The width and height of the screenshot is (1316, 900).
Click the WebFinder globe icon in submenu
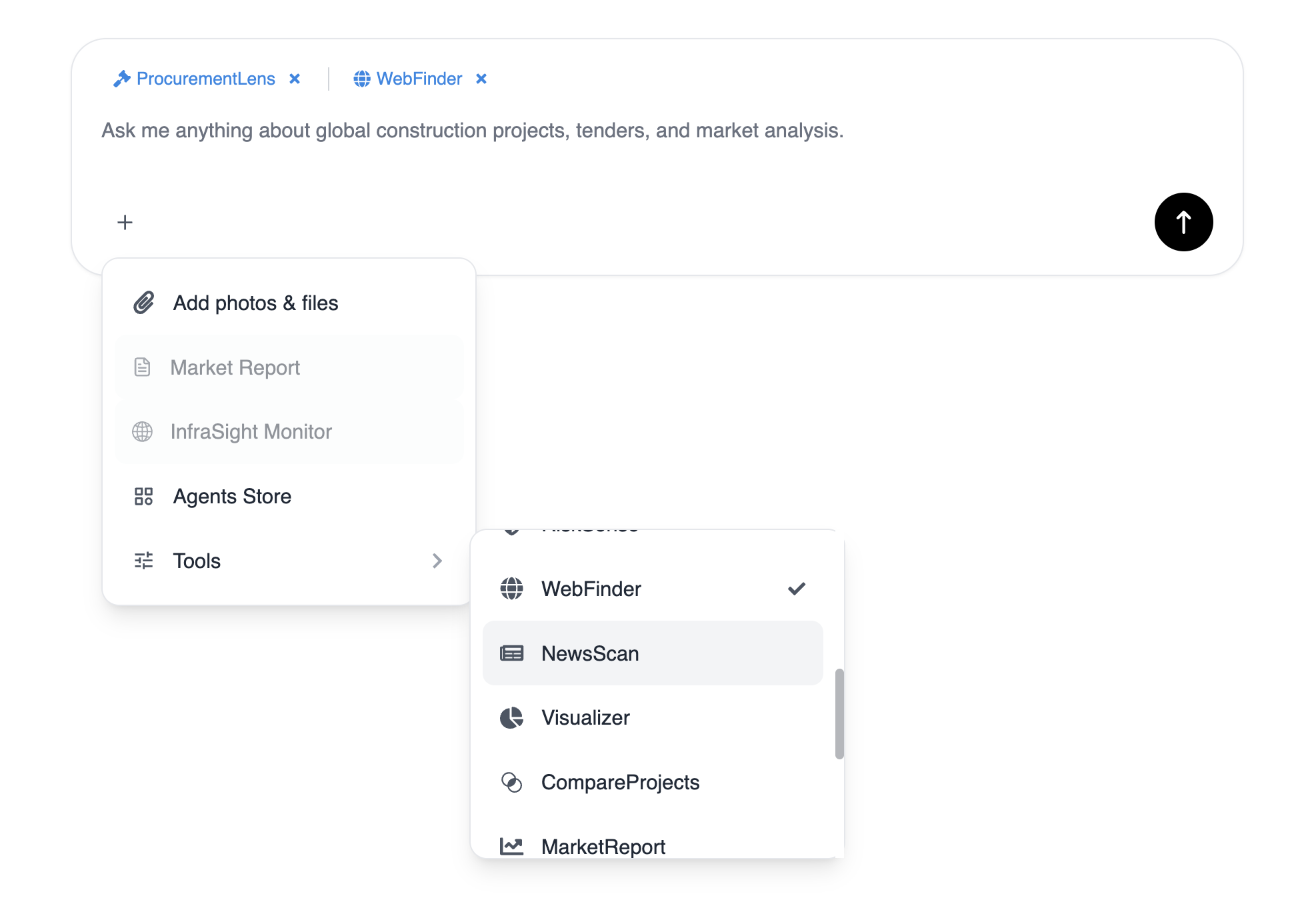click(x=511, y=589)
